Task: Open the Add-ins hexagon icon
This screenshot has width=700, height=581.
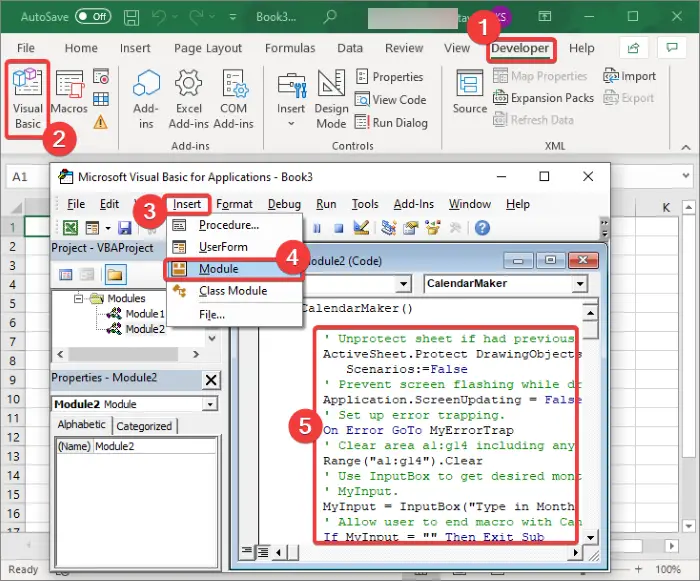Action: [x=146, y=99]
